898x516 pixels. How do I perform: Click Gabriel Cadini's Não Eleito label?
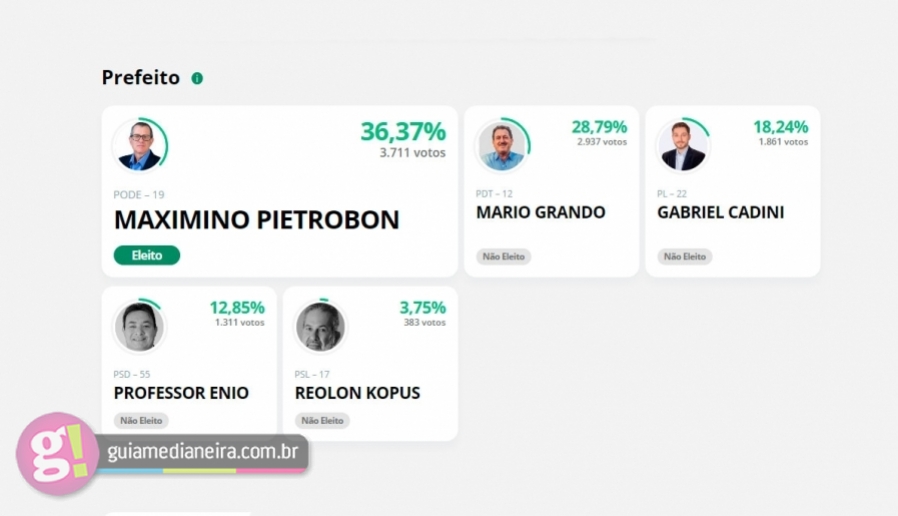684,257
